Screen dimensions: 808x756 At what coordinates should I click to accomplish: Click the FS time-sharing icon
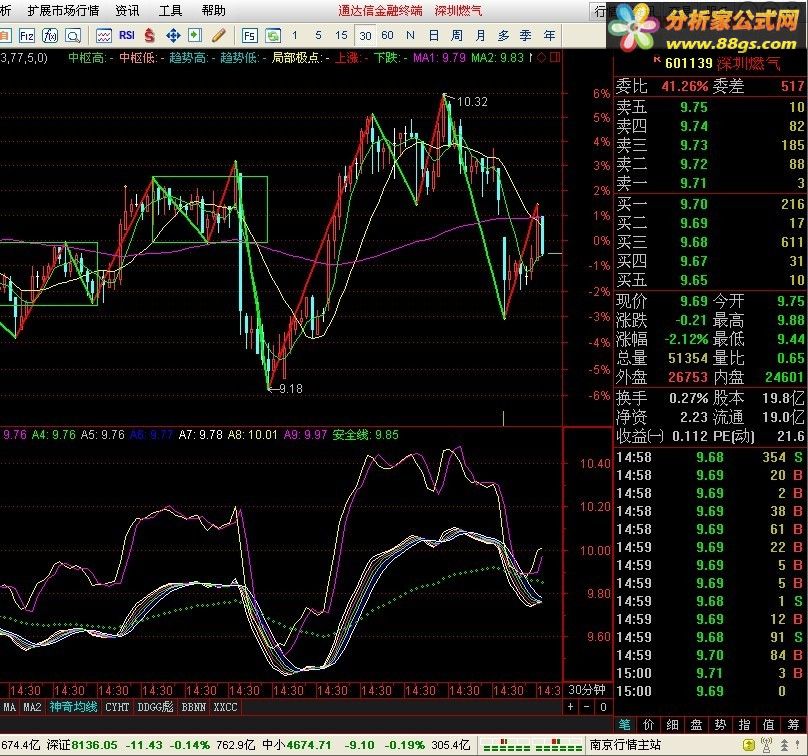(249, 36)
